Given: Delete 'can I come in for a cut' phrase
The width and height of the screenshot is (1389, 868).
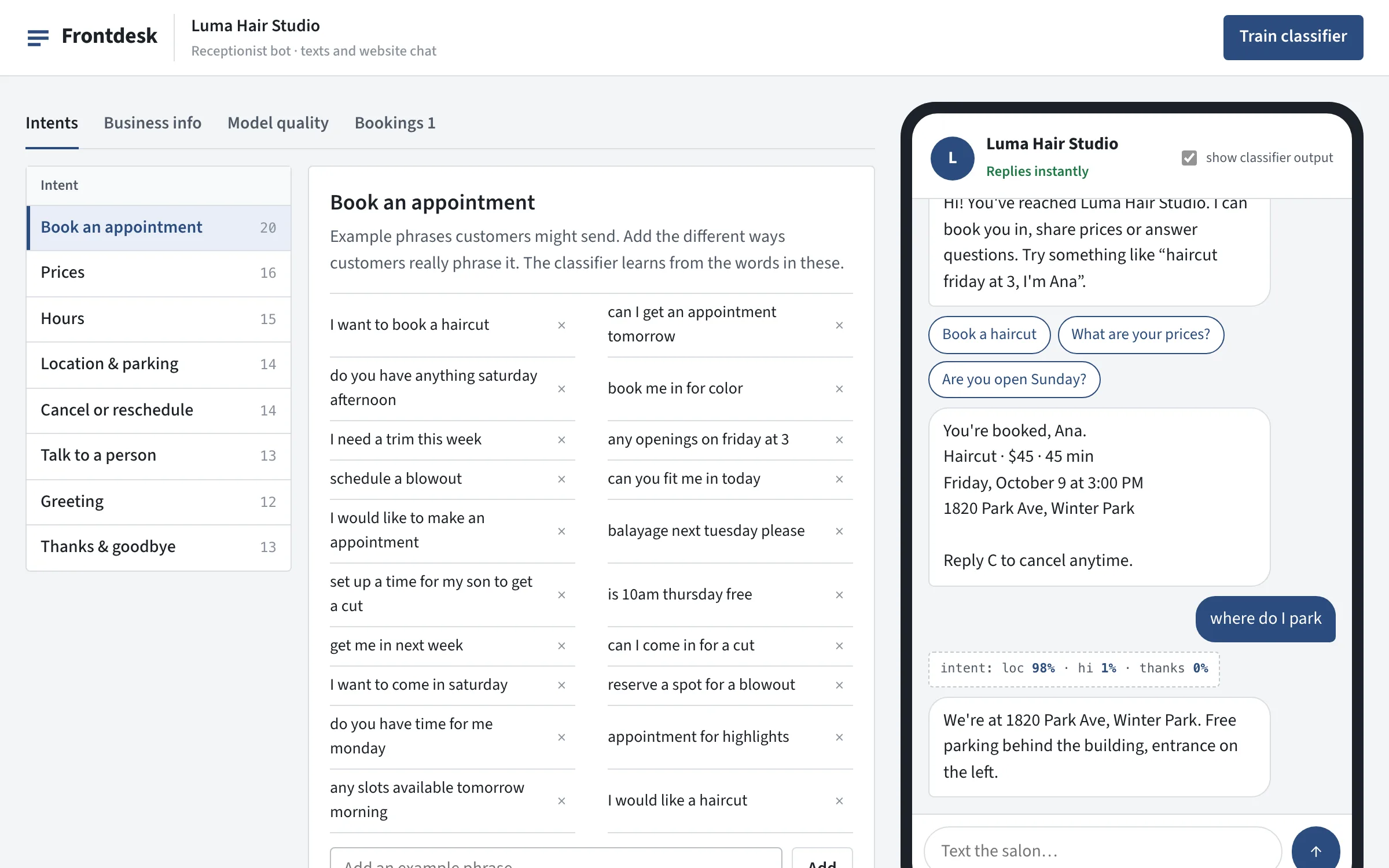Looking at the screenshot, I should [x=839, y=646].
